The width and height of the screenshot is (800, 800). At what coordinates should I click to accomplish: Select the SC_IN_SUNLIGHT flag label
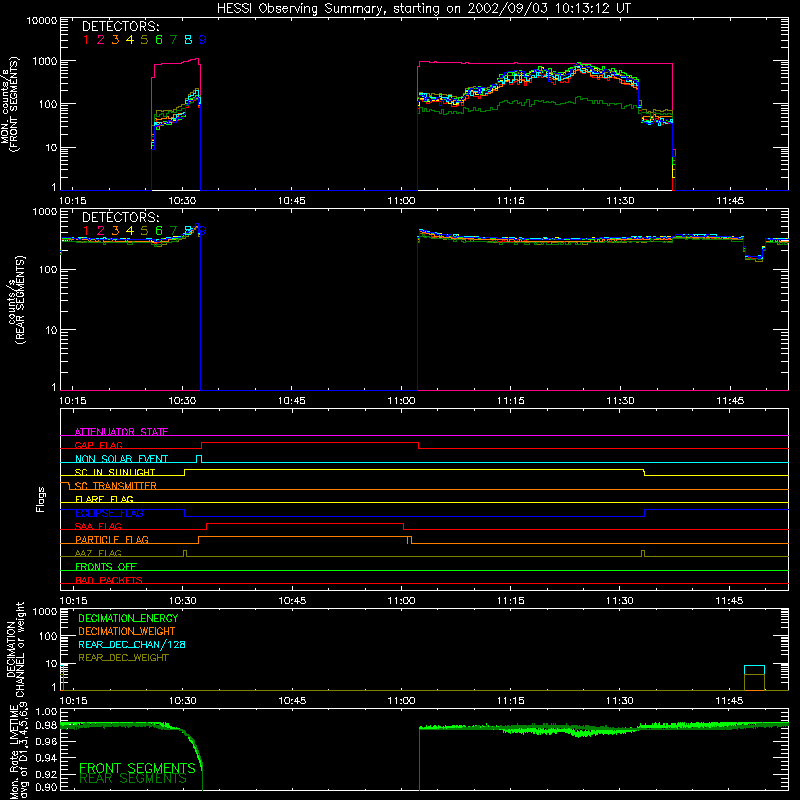pos(115,472)
